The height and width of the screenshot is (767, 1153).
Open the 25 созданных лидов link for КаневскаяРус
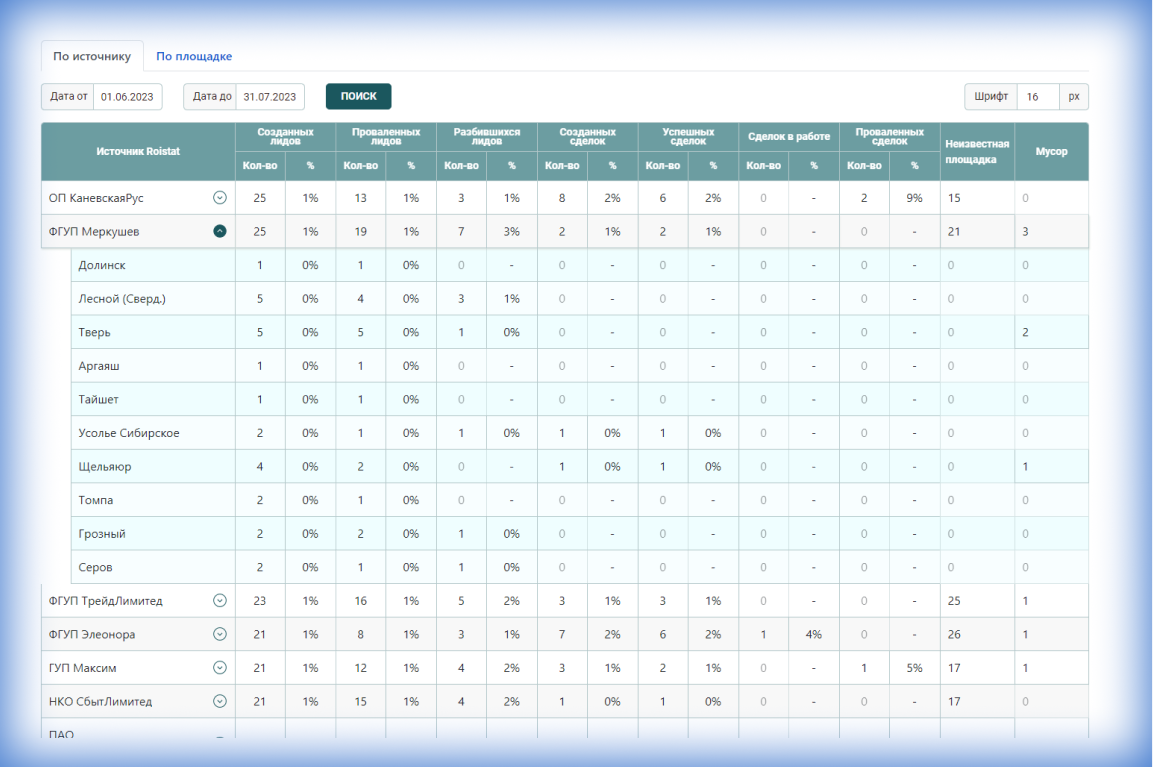[x=260, y=197]
